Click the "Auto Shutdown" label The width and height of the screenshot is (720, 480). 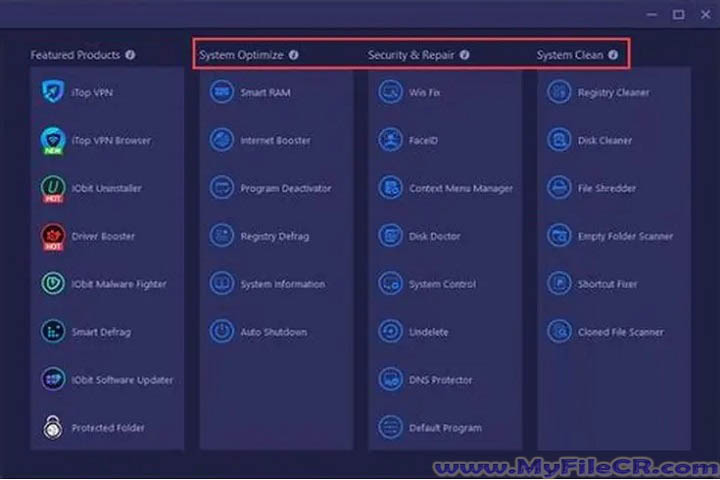click(x=274, y=332)
